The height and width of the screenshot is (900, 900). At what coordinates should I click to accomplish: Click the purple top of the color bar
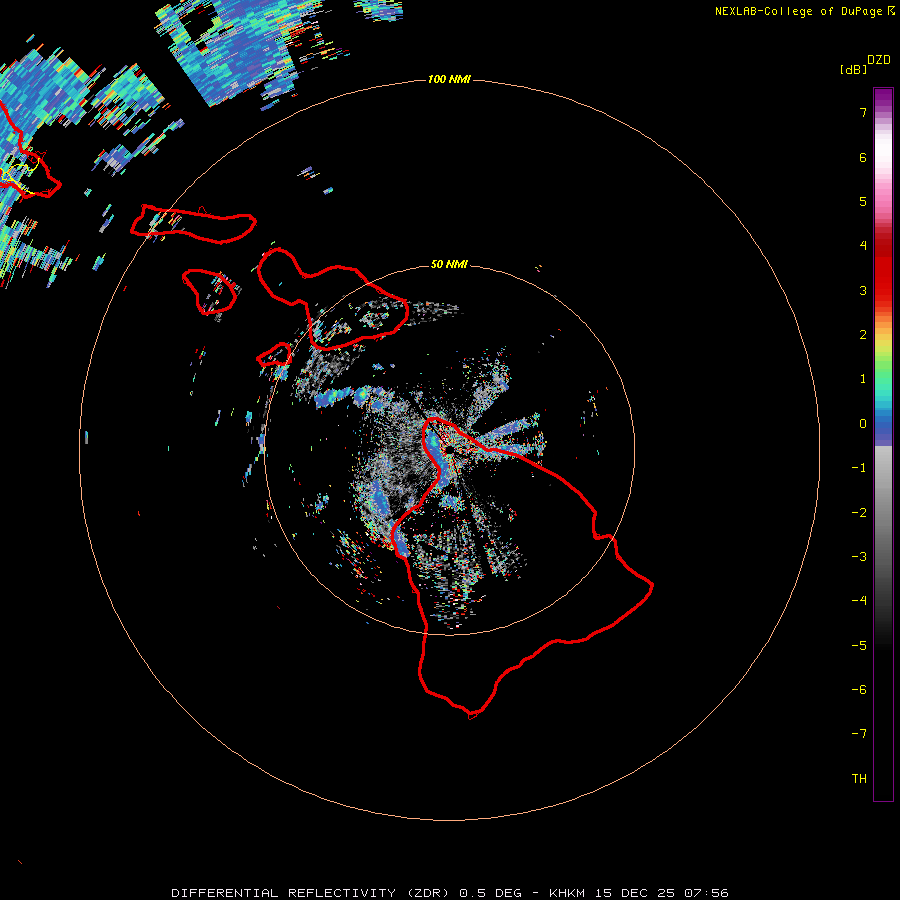(883, 99)
